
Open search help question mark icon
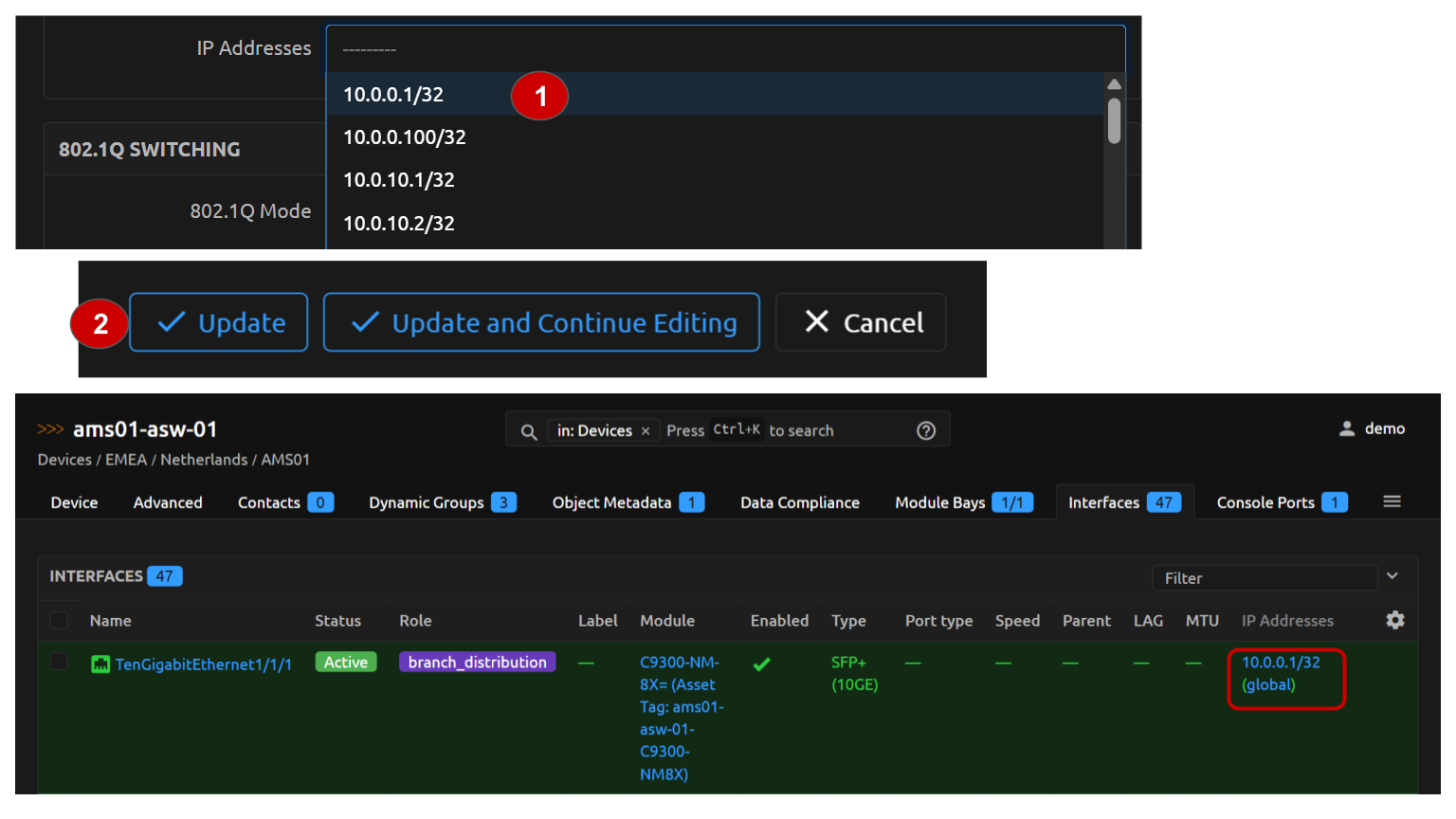point(926,430)
